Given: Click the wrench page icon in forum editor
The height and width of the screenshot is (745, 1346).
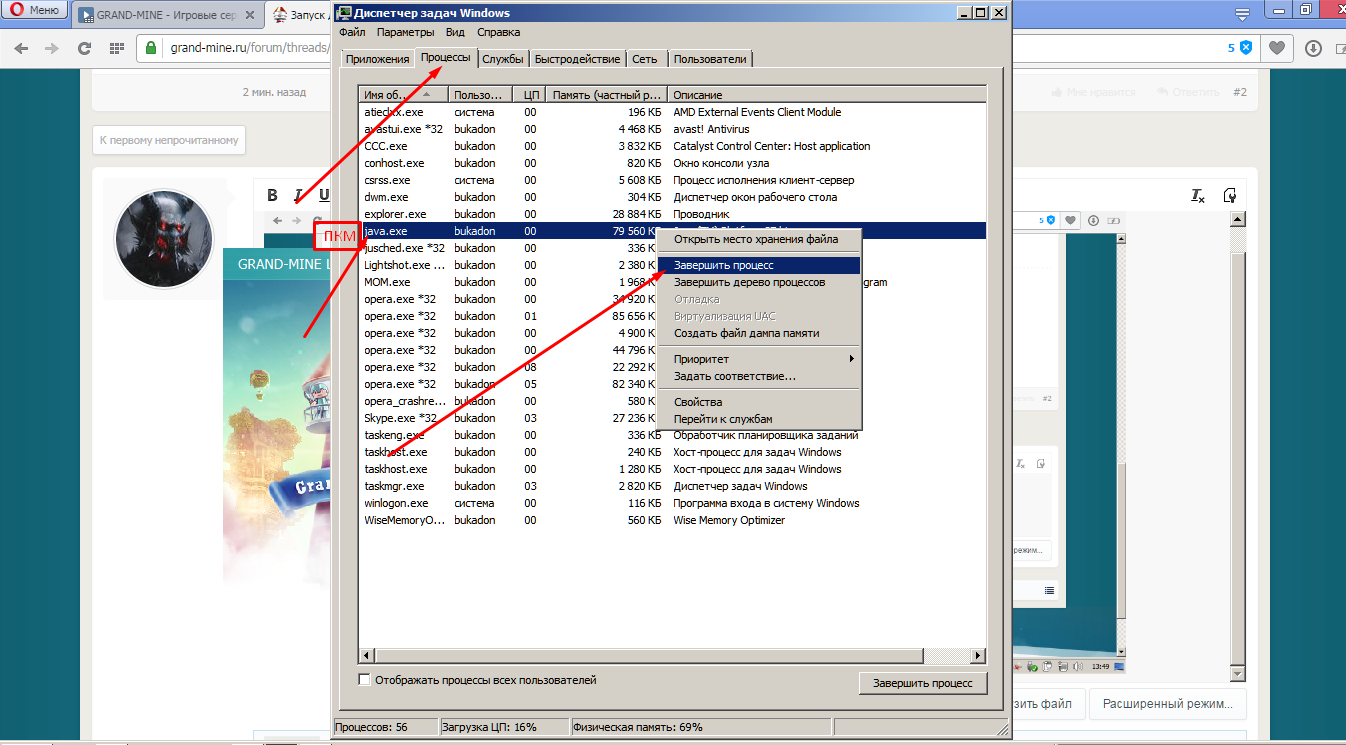Looking at the screenshot, I should 1230,196.
